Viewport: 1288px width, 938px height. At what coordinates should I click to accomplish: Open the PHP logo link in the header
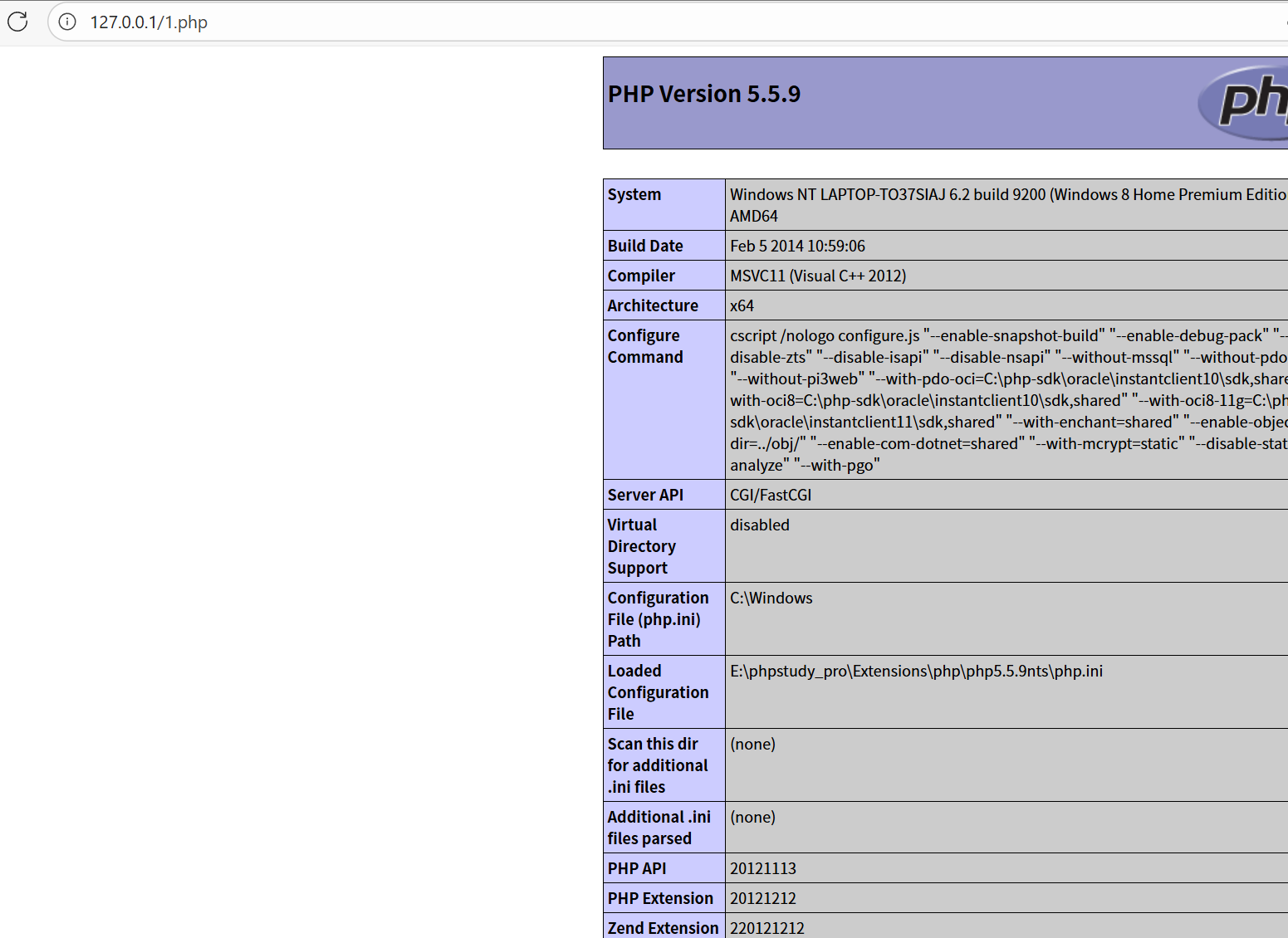click(x=1243, y=102)
